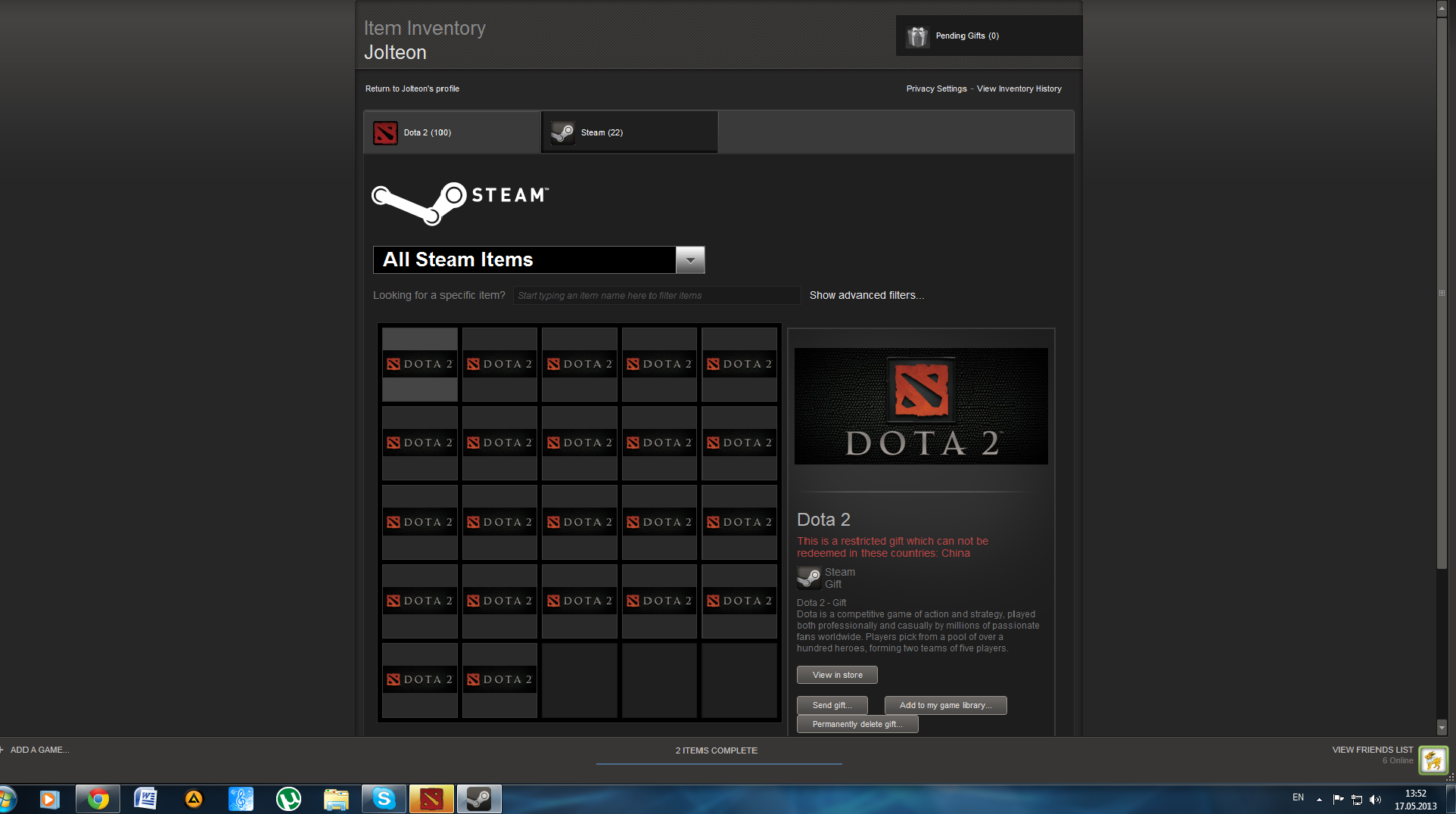Open the Dota 2 taskbar icon

[x=431, y=799]
